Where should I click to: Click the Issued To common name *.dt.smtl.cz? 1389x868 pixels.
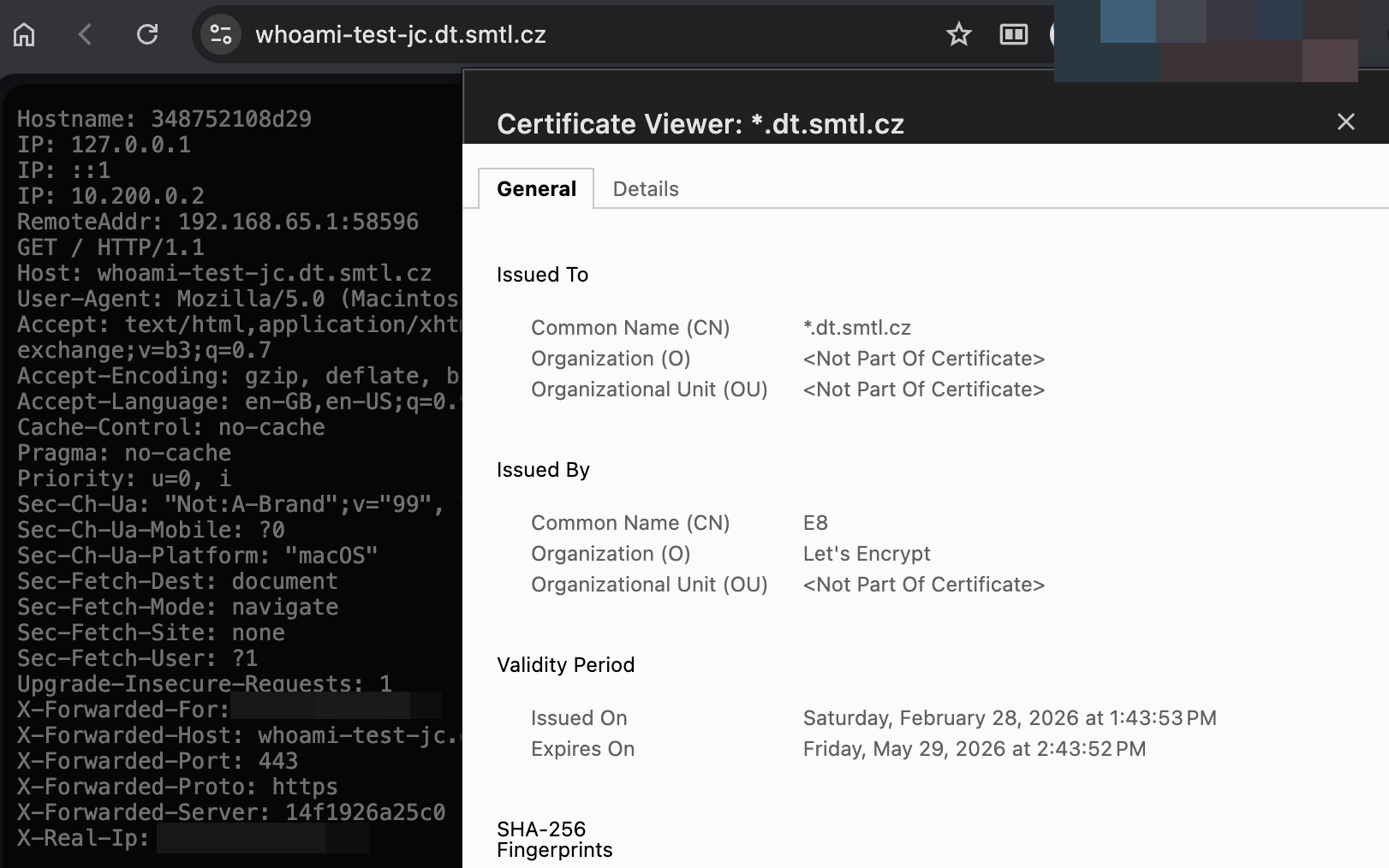[856, 328]
